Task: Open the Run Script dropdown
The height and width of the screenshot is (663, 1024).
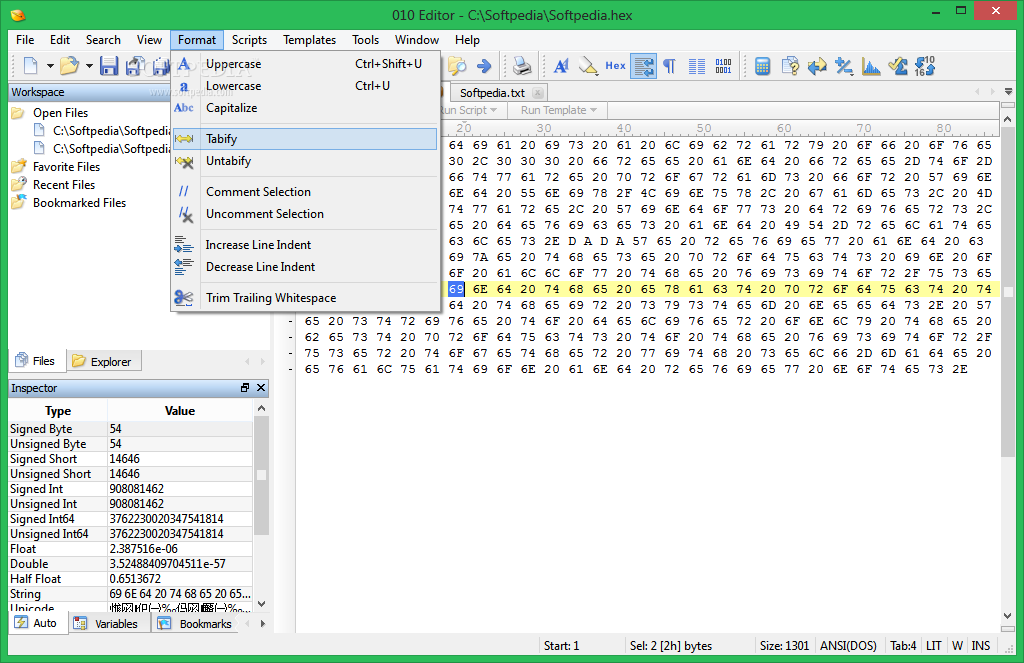Action: [469, 110]
